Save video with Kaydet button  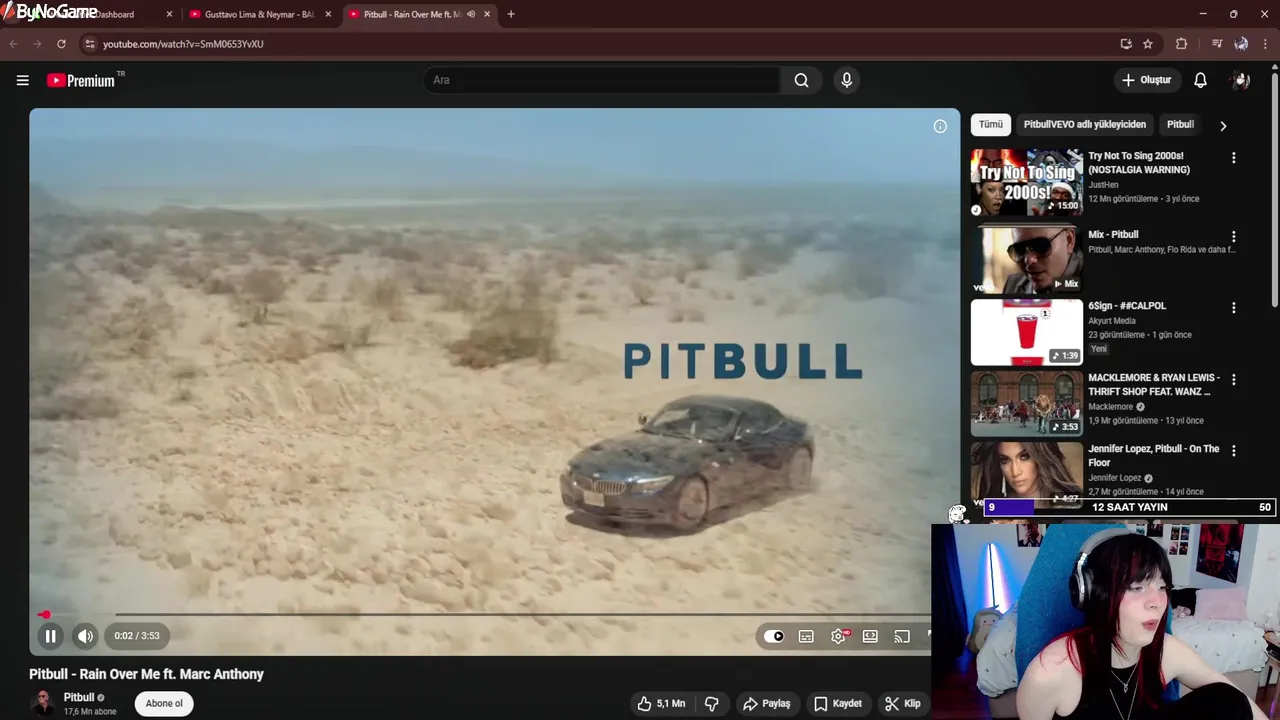point(838,704)
